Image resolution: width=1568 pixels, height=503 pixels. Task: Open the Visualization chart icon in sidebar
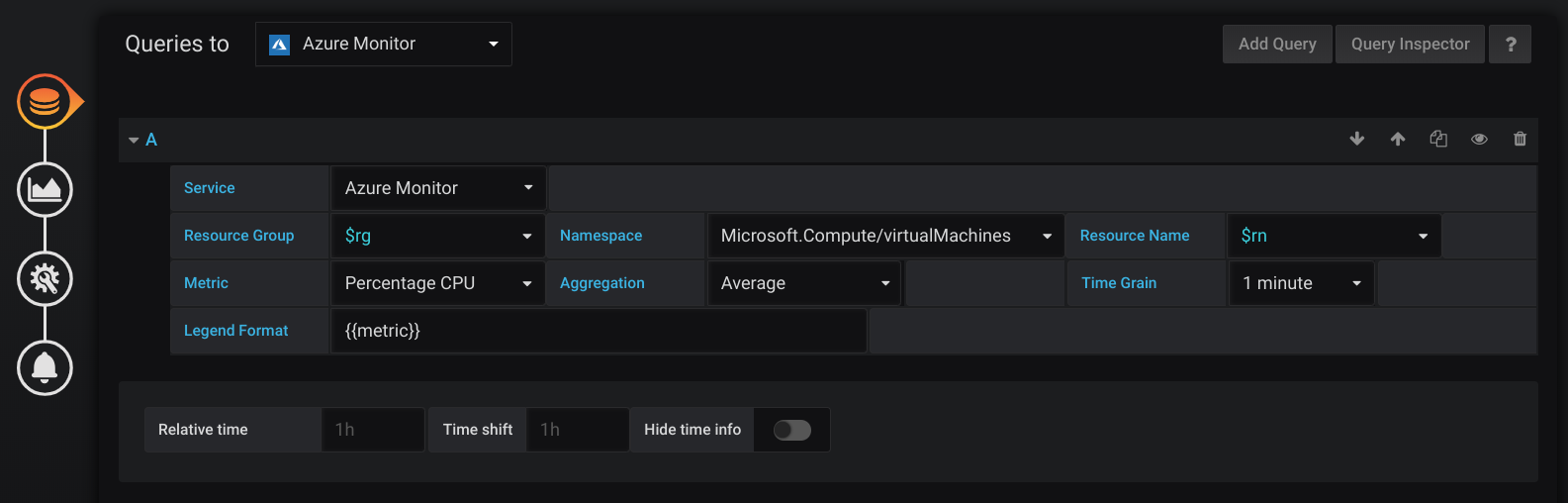click(x=45, y=189)
